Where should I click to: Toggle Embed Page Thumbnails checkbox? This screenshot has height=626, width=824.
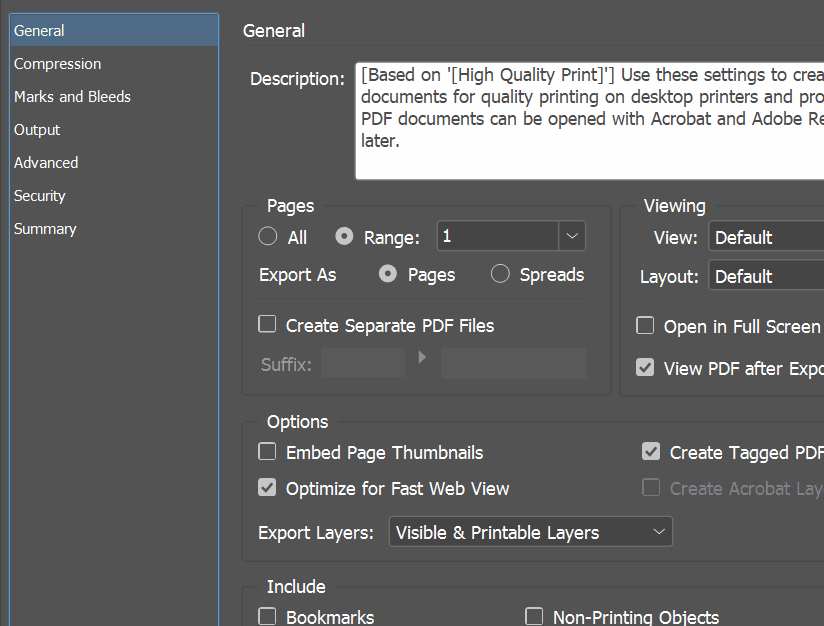tap(268, 452)
